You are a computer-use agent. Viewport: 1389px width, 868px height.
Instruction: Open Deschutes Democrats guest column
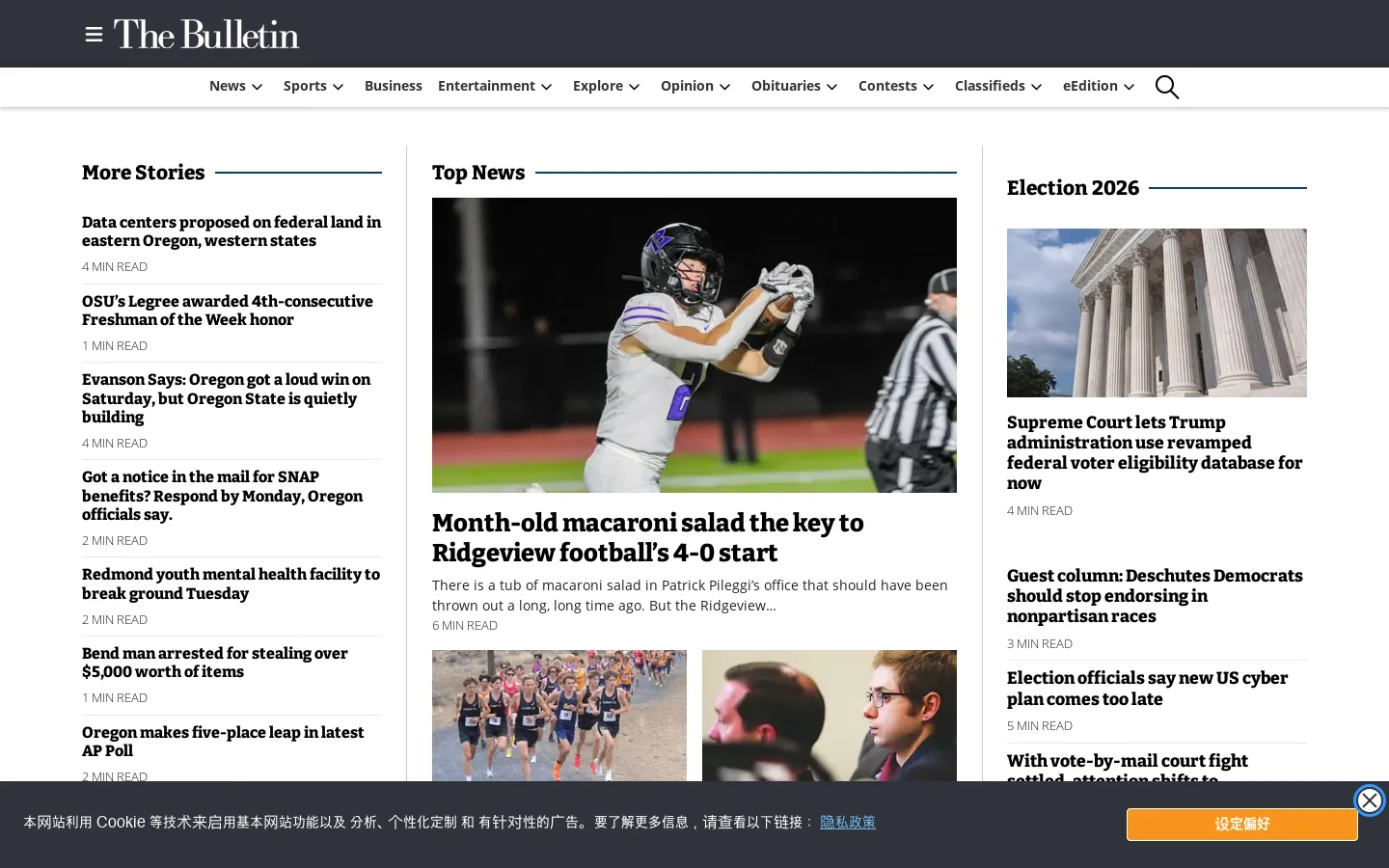tap(1155, 596)
